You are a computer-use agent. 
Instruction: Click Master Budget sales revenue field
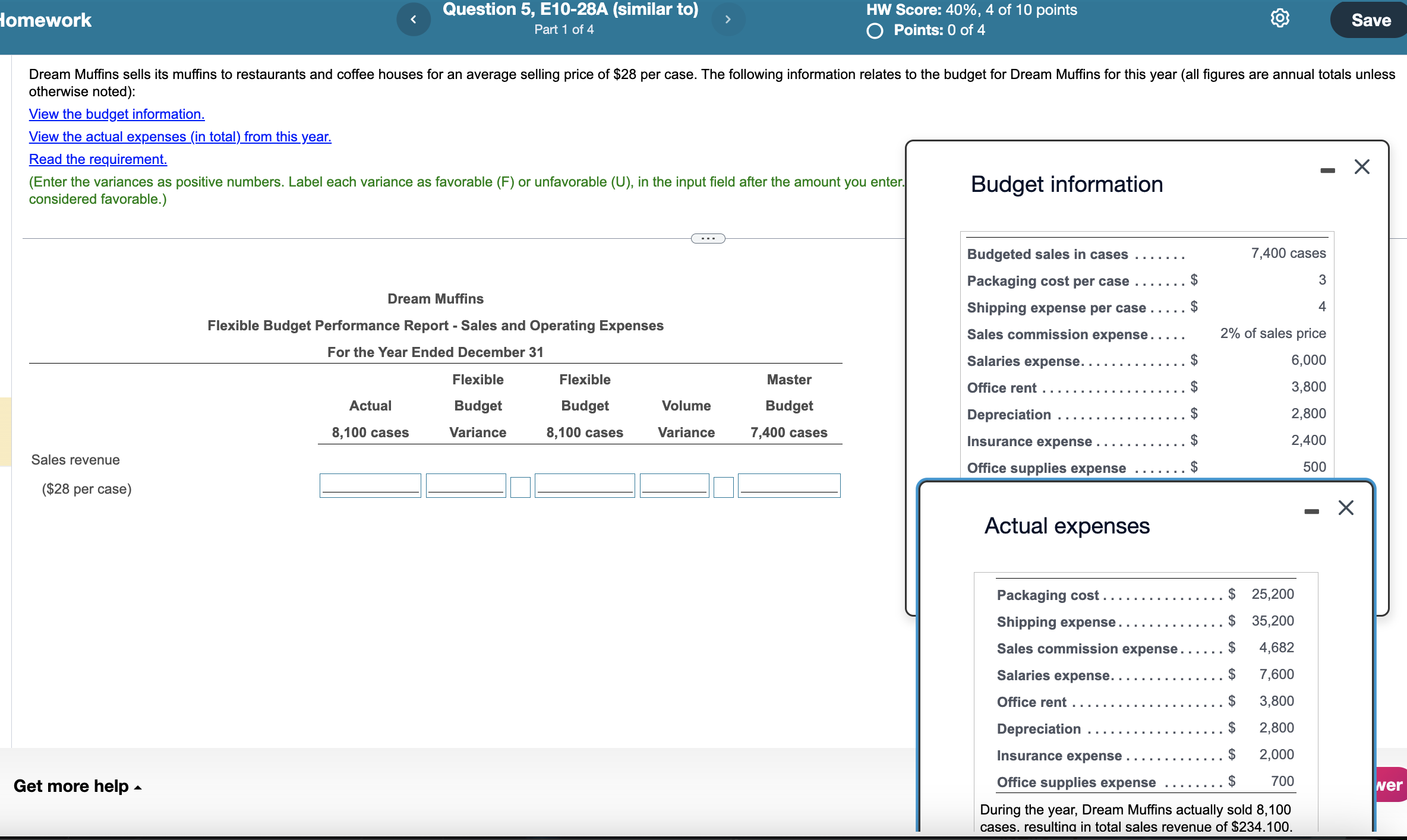[788, 485]
